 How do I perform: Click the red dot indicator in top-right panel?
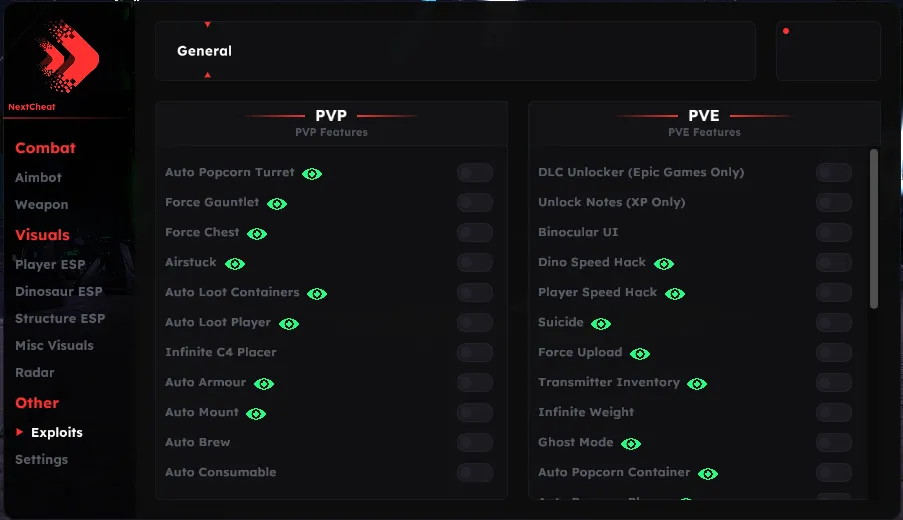click(x=786, y=31)
